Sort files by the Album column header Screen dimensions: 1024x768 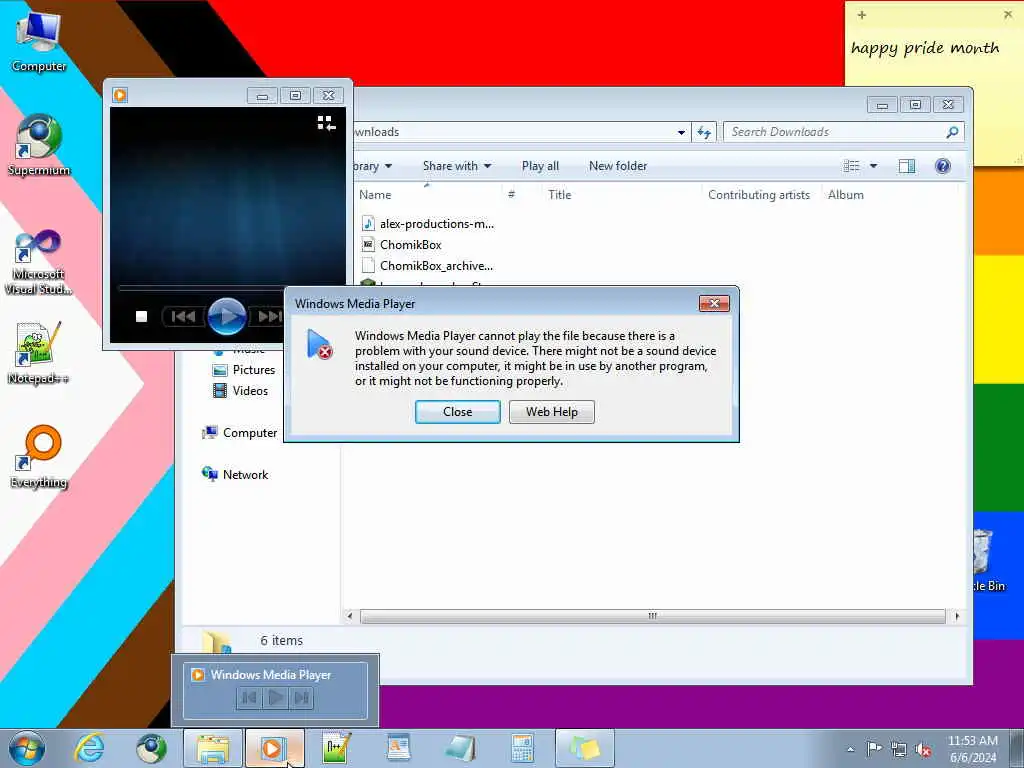[x=846, y=195]
